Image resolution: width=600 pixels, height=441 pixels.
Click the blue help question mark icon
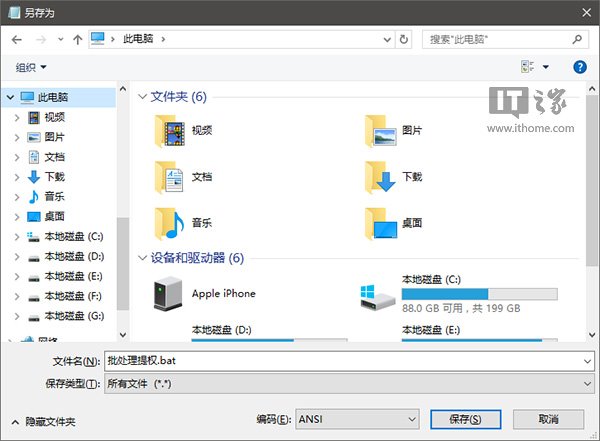(x=579, y=67)
